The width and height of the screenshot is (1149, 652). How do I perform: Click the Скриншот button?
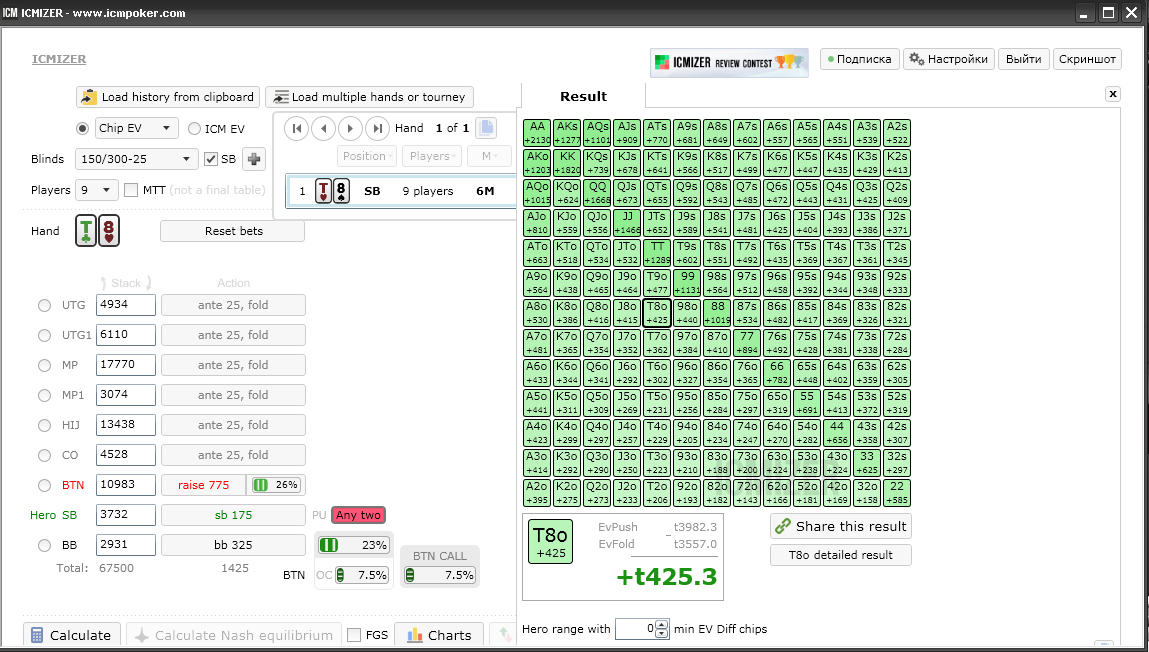[1087, 59]
